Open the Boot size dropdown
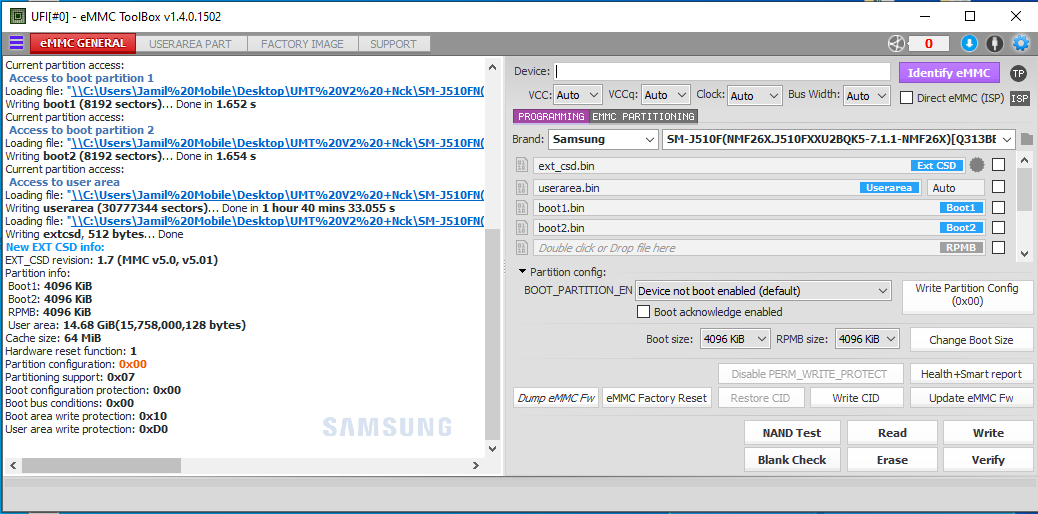The width and height of the screenshot is (1038, 514). click(x=735, y=338)
